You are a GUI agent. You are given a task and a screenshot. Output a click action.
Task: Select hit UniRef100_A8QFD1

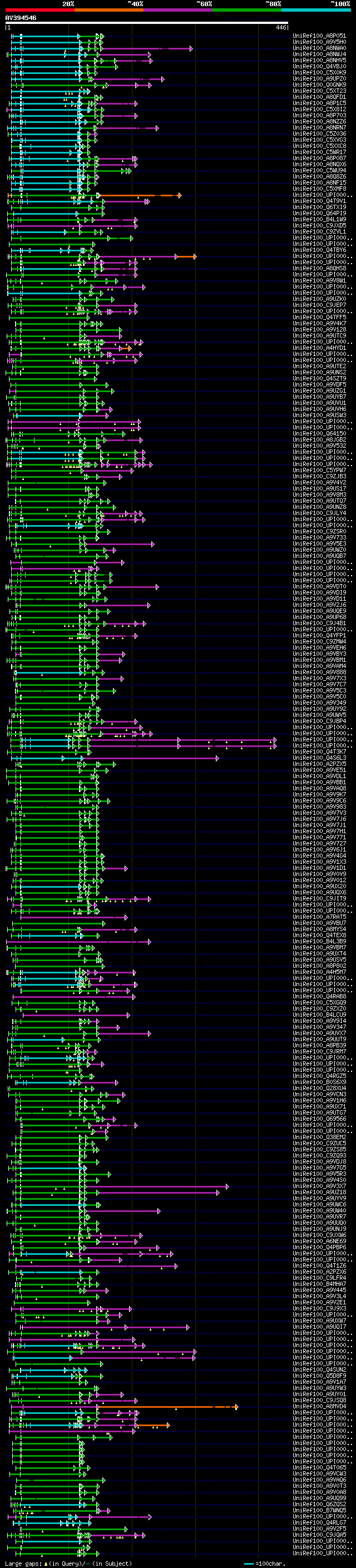[x=319, y=97]
